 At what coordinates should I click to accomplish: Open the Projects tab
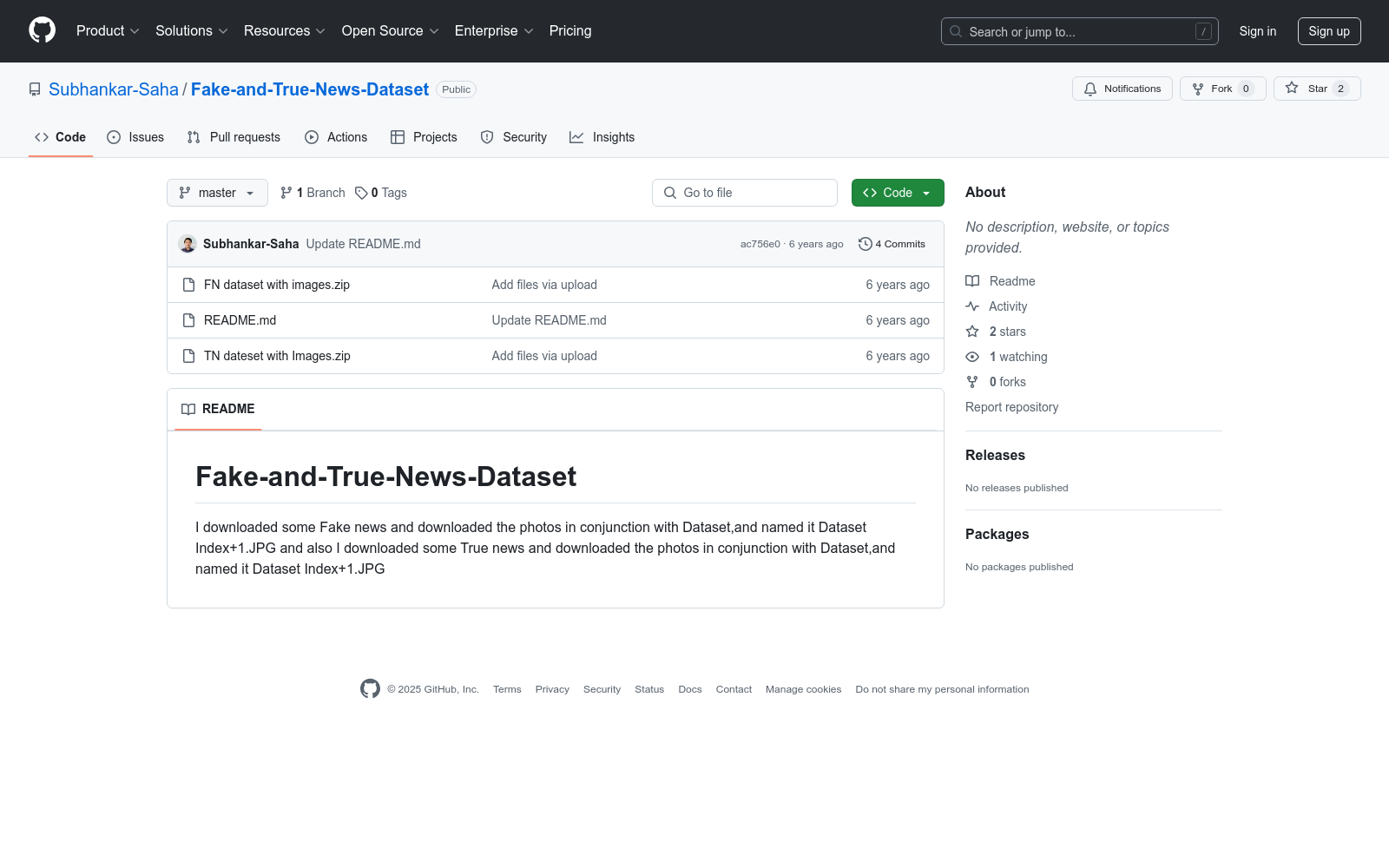pos(424,137)
